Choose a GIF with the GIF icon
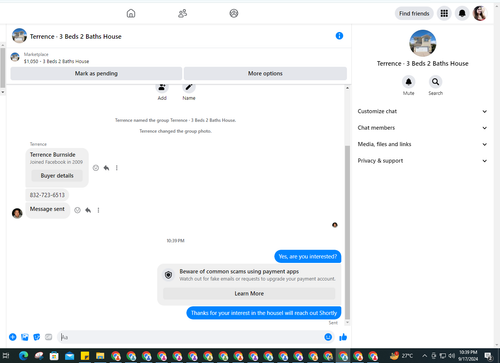Screen dimensions: 500x363 [x=49, y=337]
